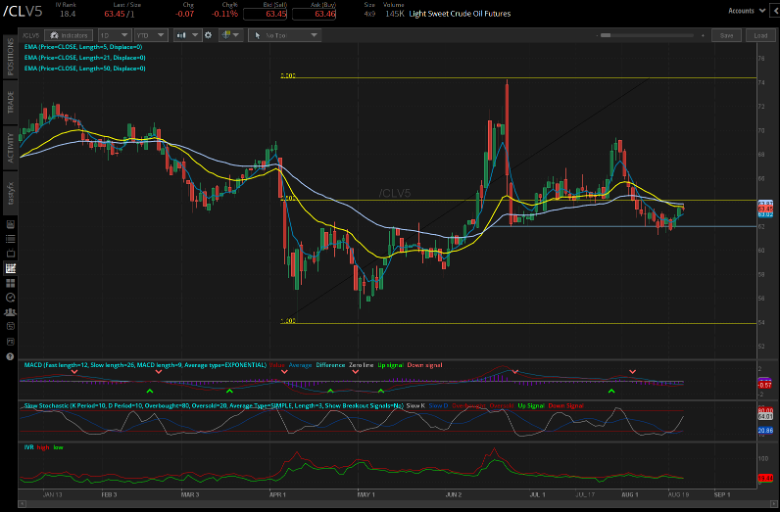The height and width of the screenshot is (515, 780).
Task: Click the MACD value tag -0.57
Action: (764, 385)
